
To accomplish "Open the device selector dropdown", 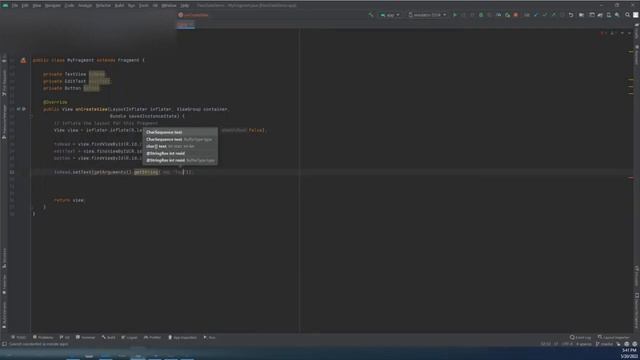I will click(x=427, y=15).
